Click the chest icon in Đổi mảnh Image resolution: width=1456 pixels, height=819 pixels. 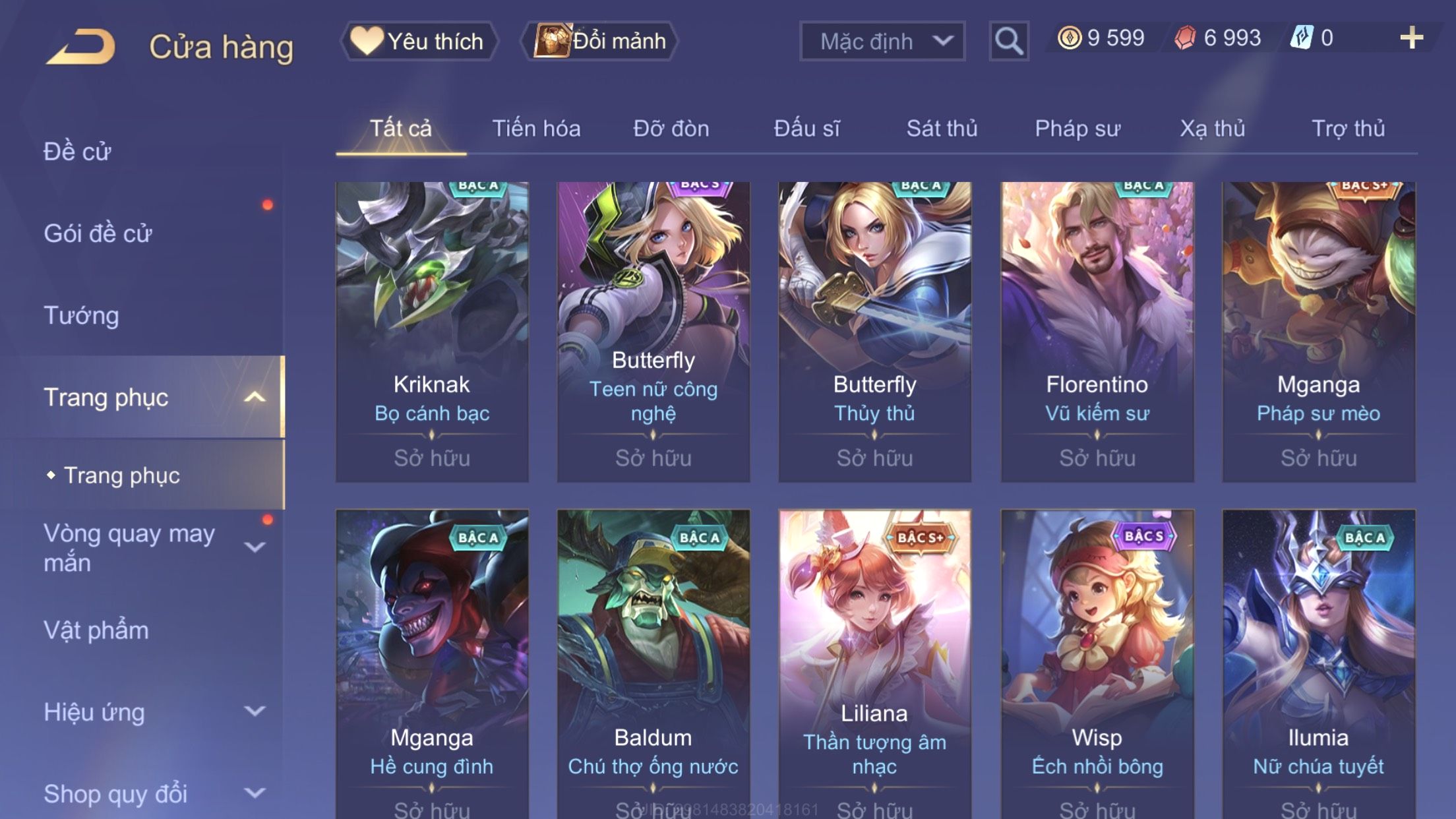[552, 40]
